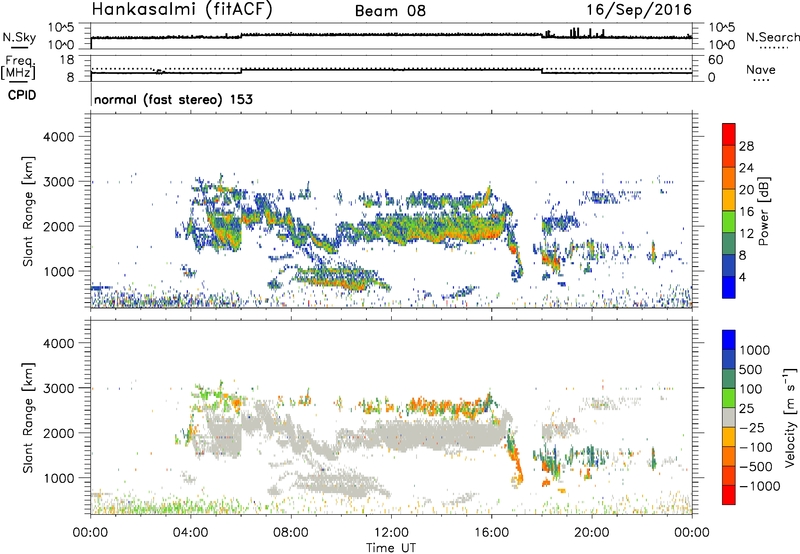
Task: Click the "20:00" time tick label
Action: [592, 533]
